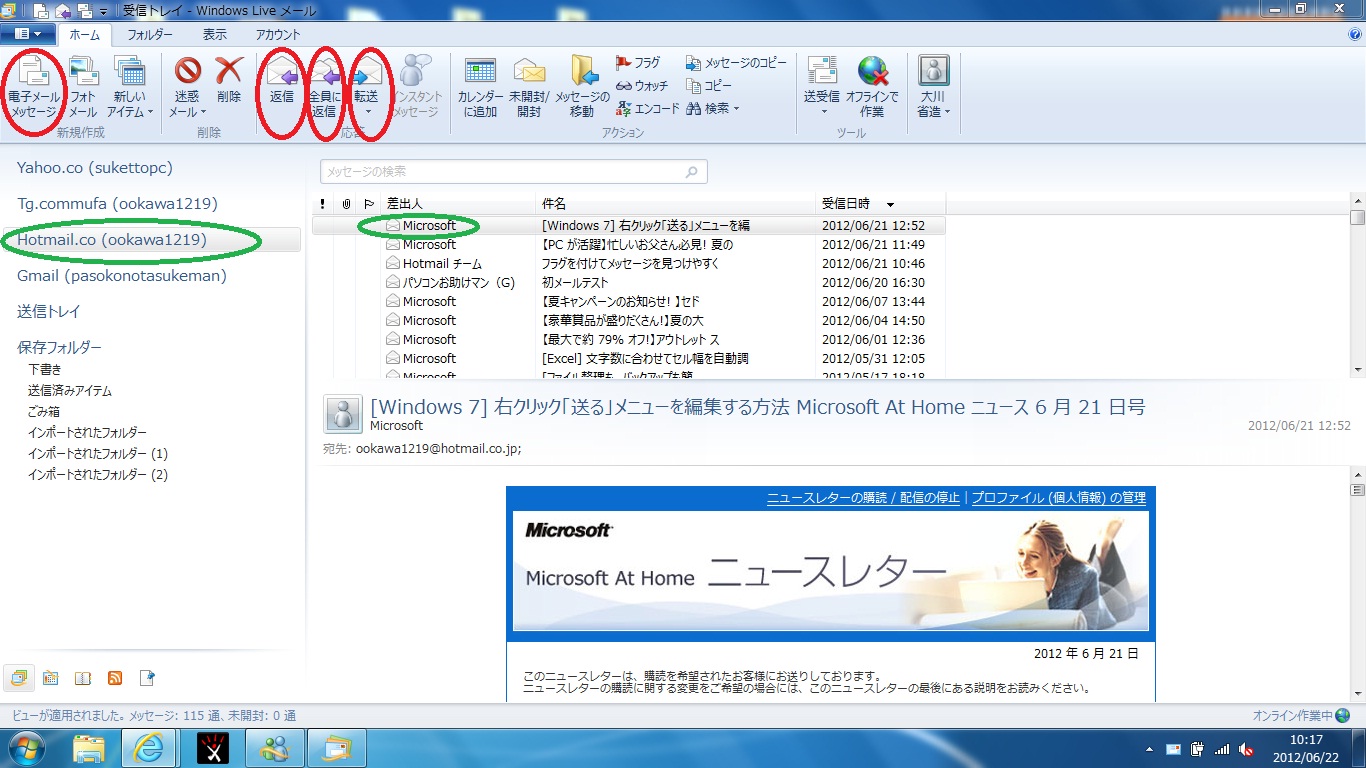This screenshot has height=768, width=1366.
Task: Delete message with 削除 icon
Action: tap(229, 80)
